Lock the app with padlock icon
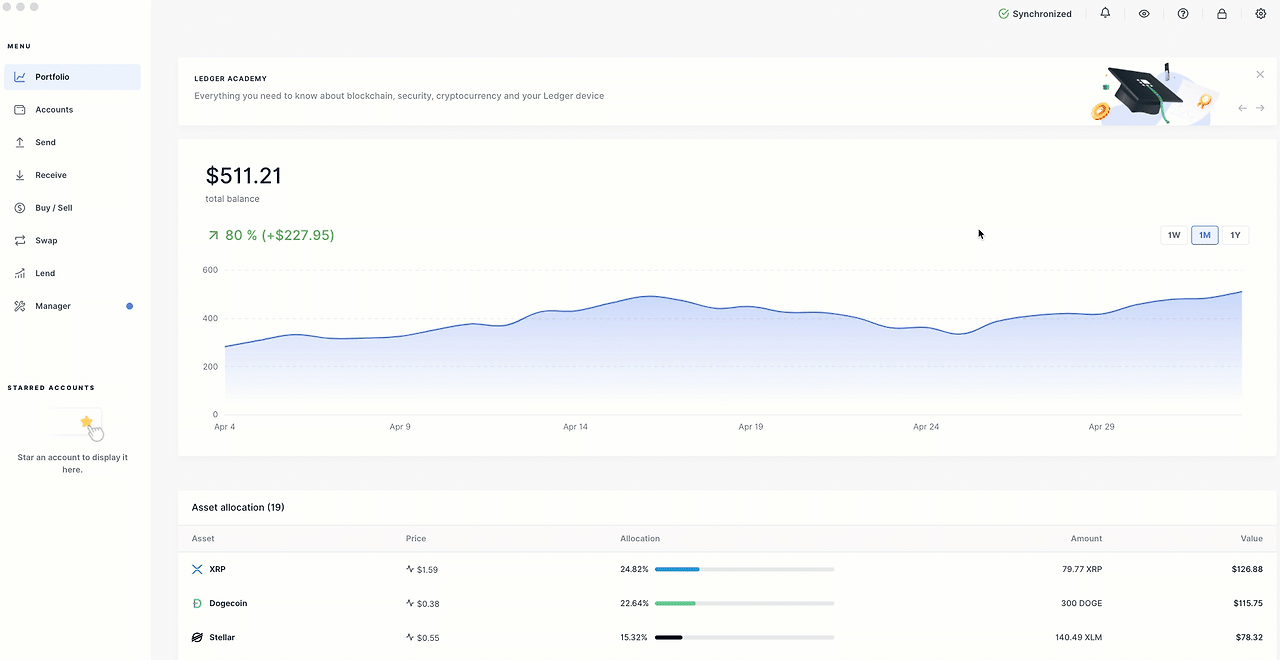1280x660 pixels. 1222,14
